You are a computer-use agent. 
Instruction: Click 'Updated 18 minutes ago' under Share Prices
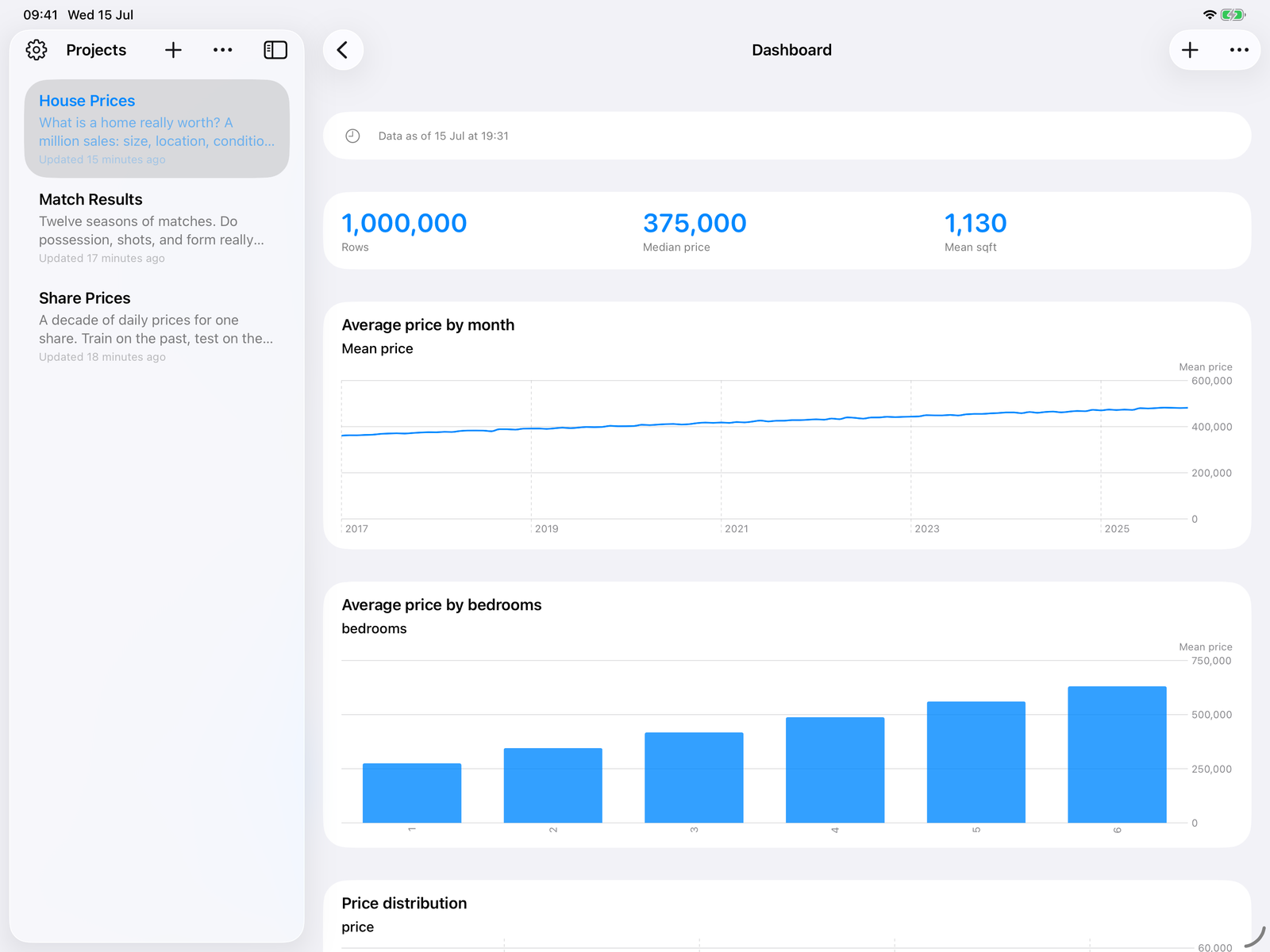[102, 357]
